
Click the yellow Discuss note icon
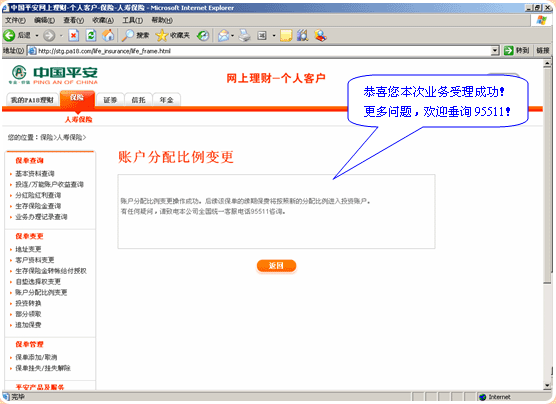pyautogui.click(x=286, y=35)
